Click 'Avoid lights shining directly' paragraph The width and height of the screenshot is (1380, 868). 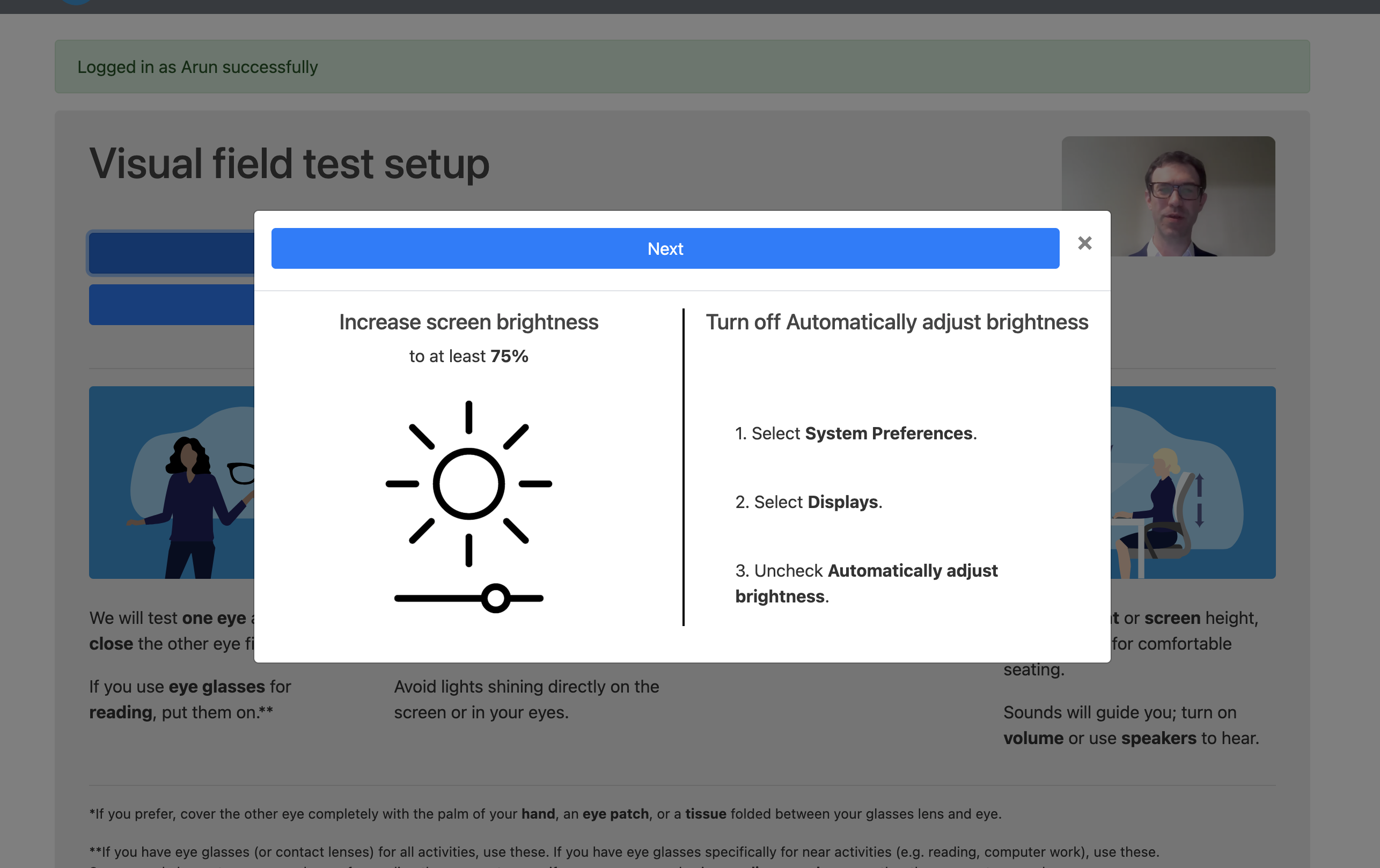coord(526,699)
